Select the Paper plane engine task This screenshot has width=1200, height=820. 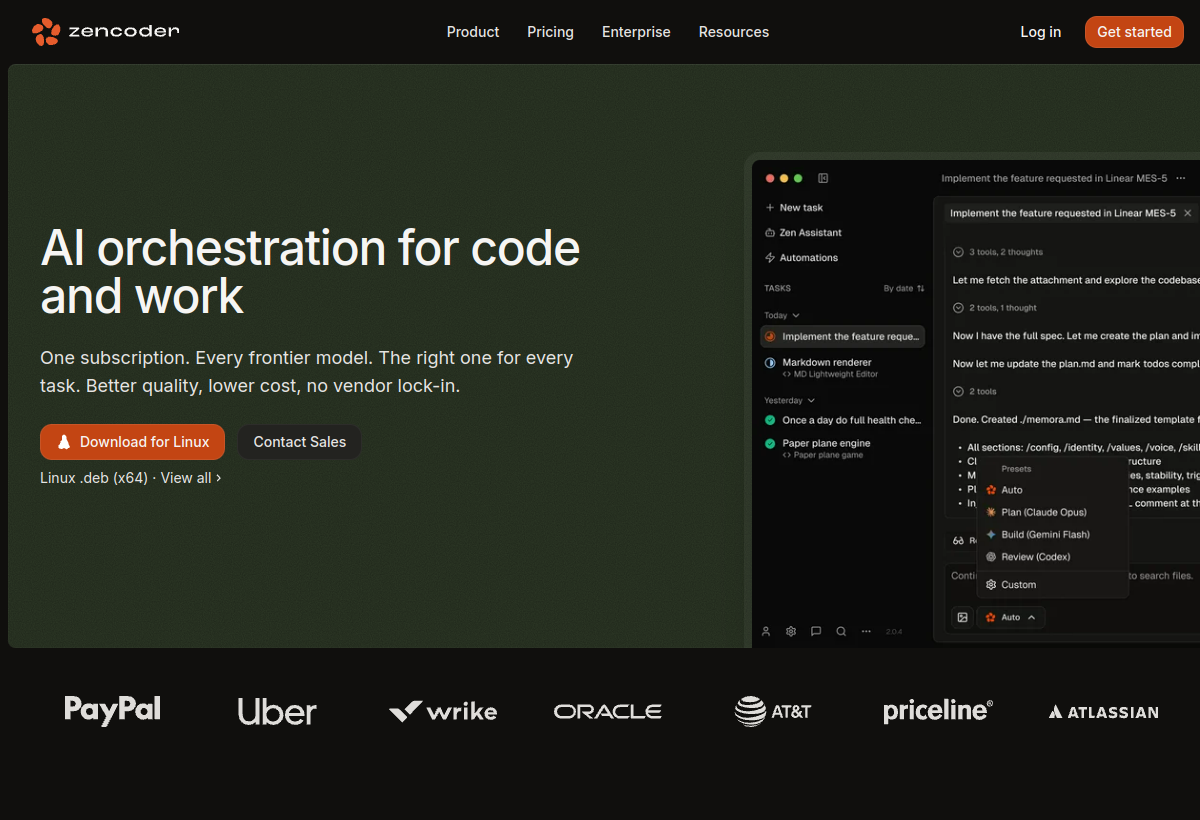coord(842,448)
